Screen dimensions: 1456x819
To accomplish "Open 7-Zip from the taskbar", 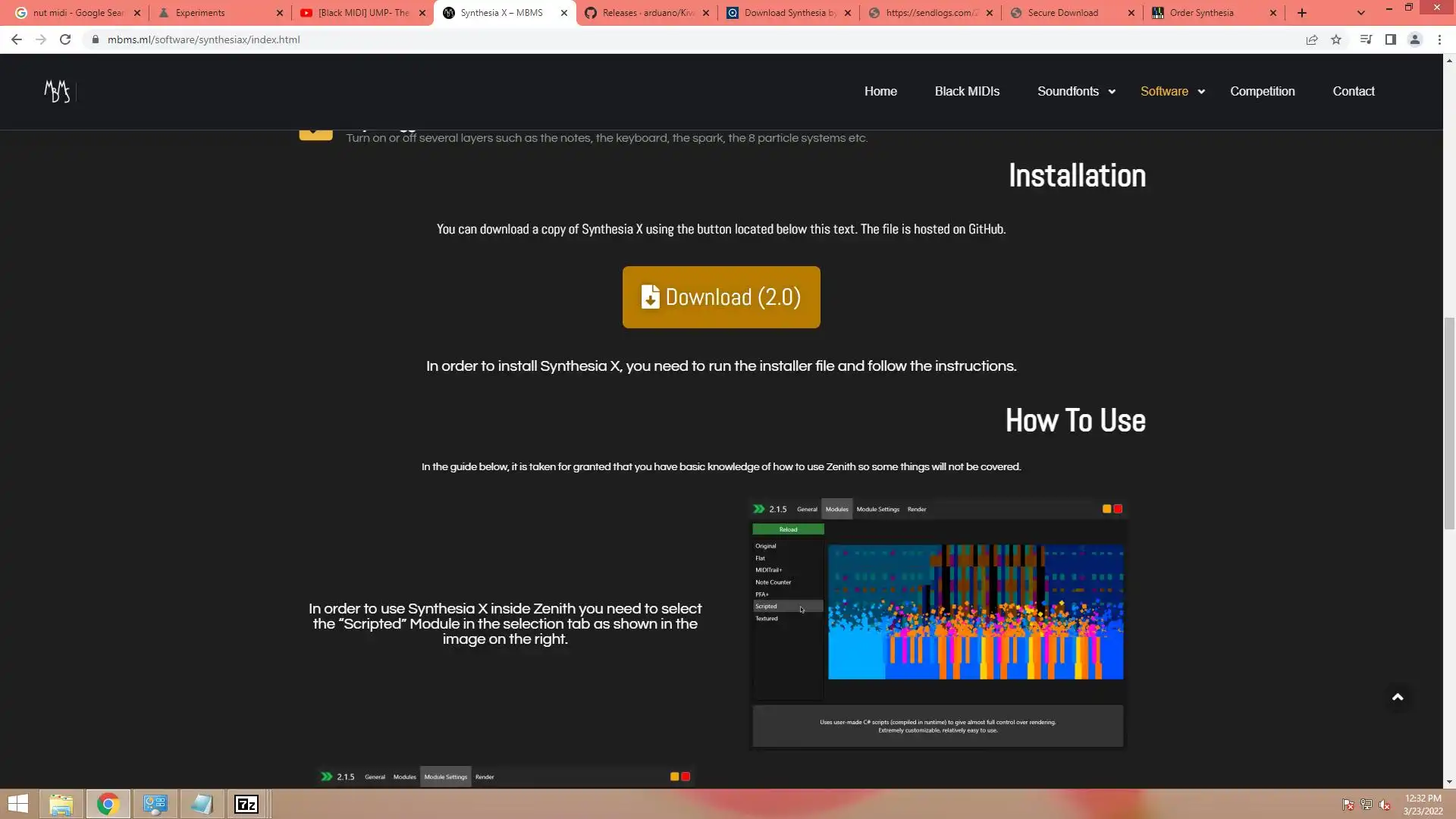I will point(246,804).
